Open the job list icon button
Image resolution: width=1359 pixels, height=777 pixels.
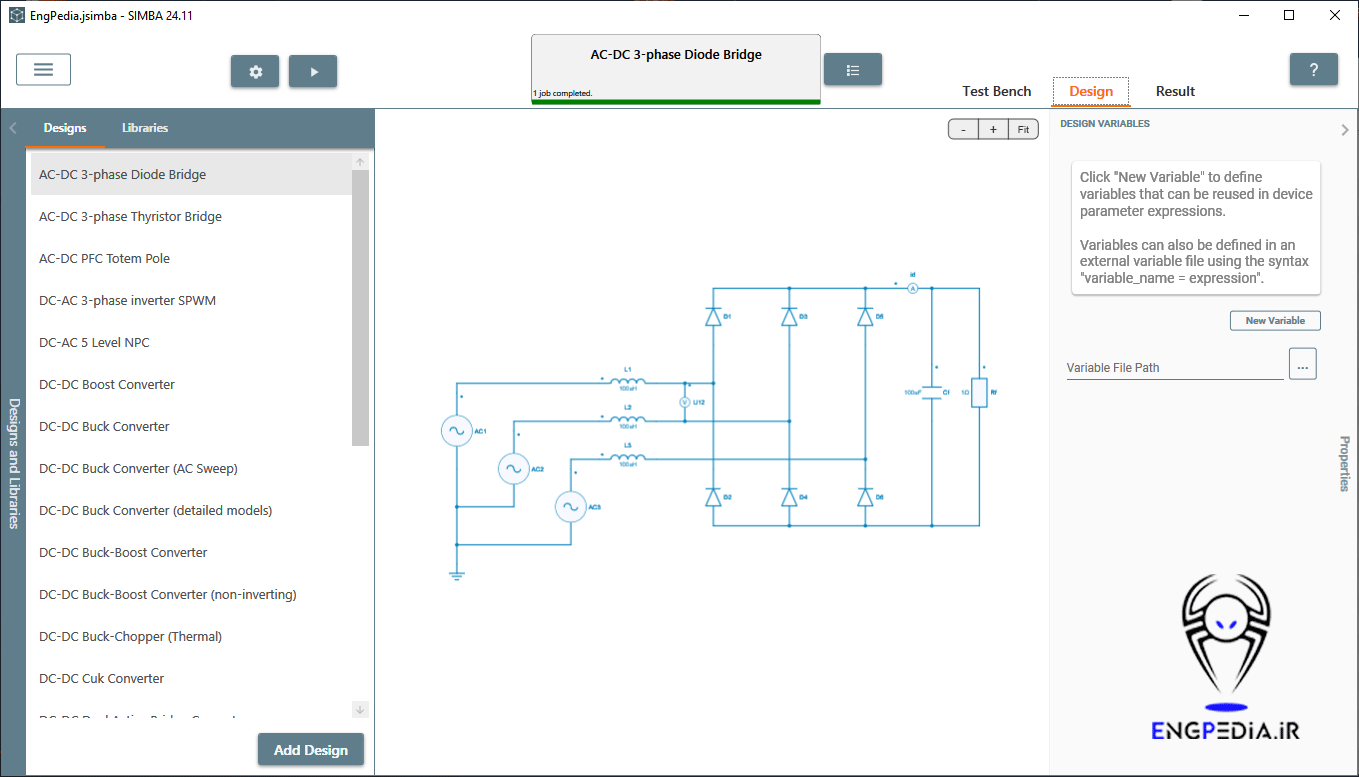[x=852, y=70]
